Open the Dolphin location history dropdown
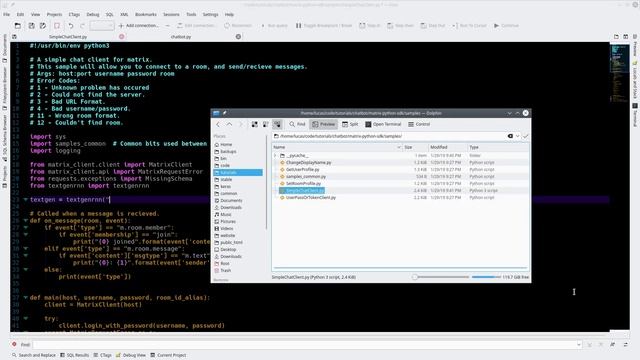 point(518,136)
